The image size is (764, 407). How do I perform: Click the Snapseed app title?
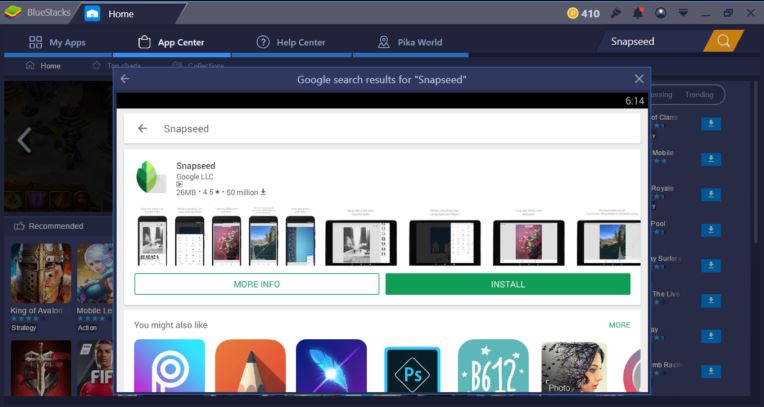(x=196, y=166)
